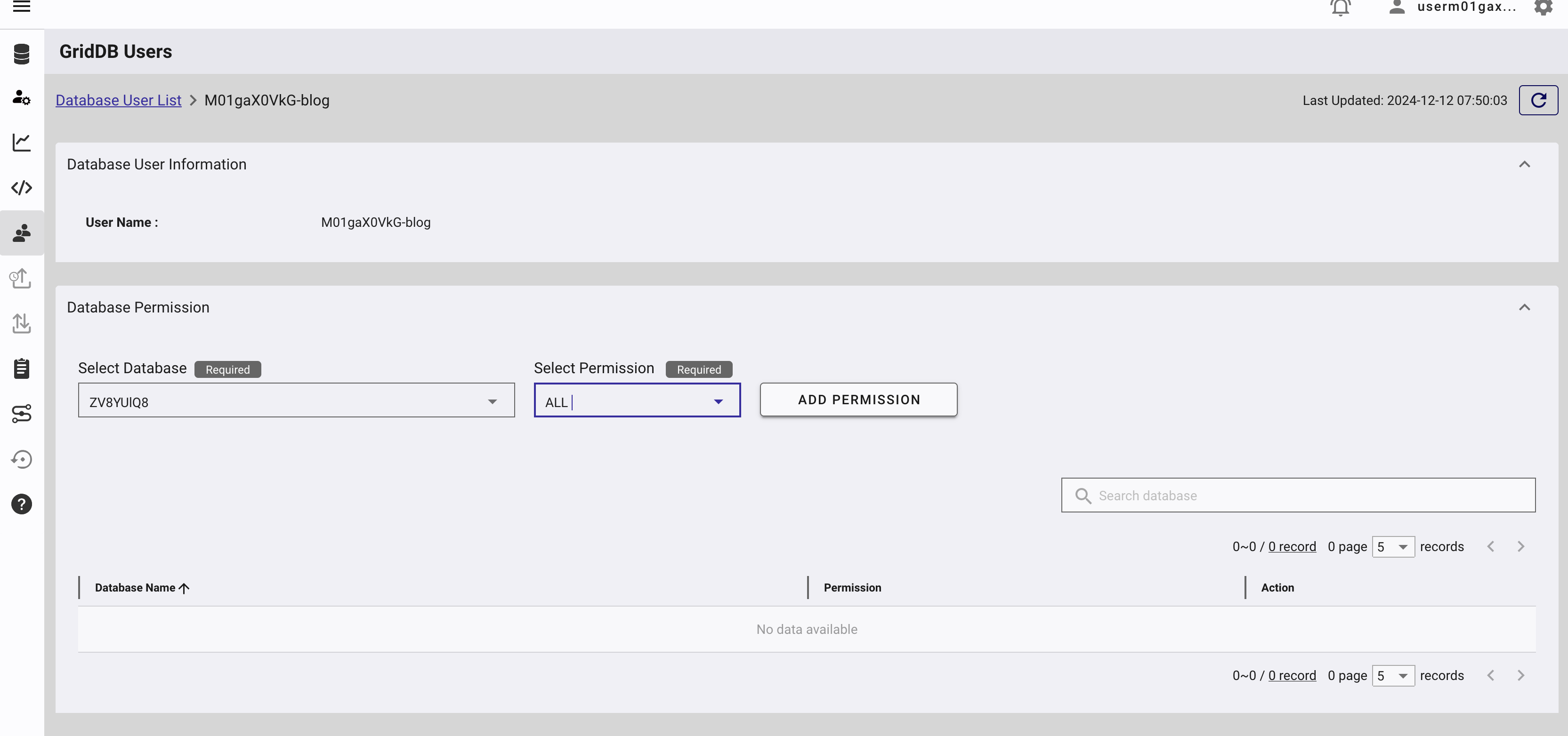The width and height of the screenshot is (1568, 736).
Task: Click the help question mark icon
Action: pos(21,504)
